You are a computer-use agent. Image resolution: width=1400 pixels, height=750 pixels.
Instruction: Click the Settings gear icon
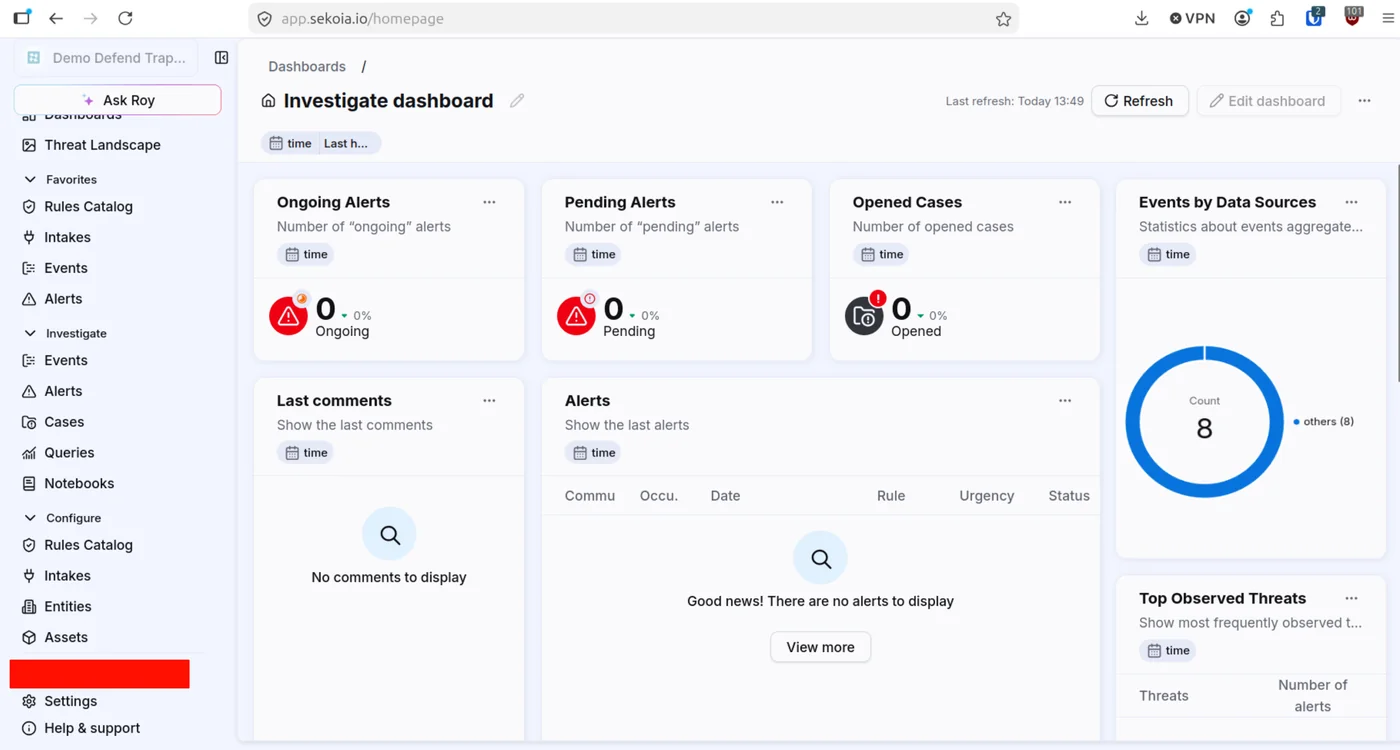pyautogui.click(x=29, y=702)
